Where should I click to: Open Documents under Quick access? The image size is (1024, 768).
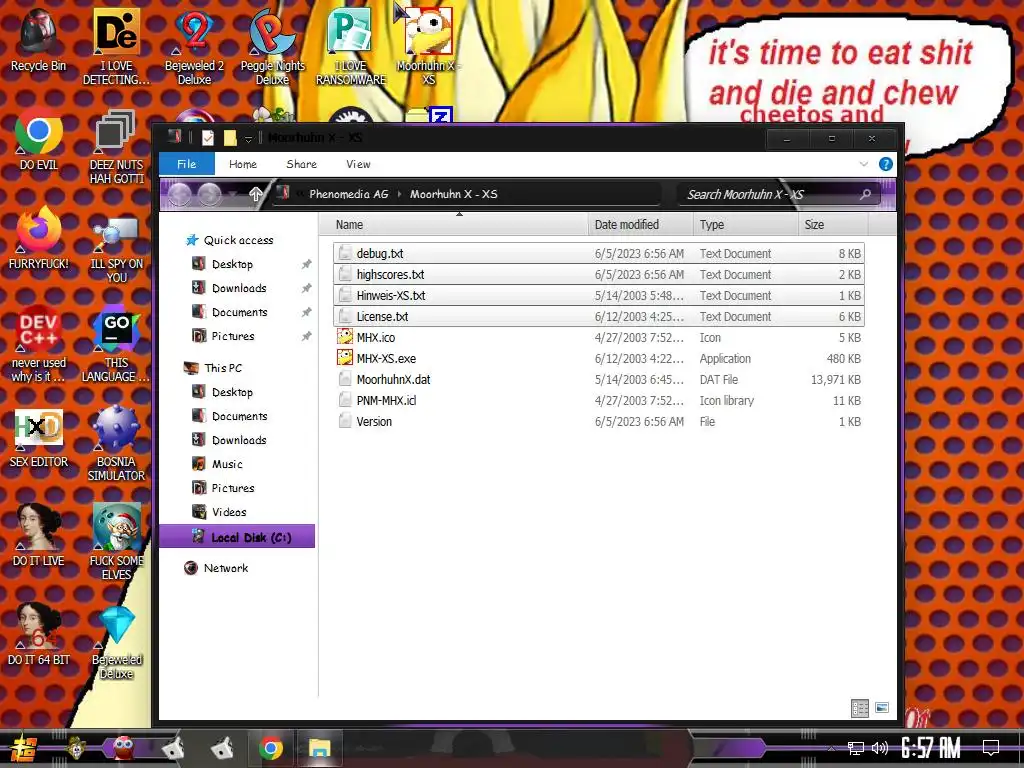tap(240, 312)
